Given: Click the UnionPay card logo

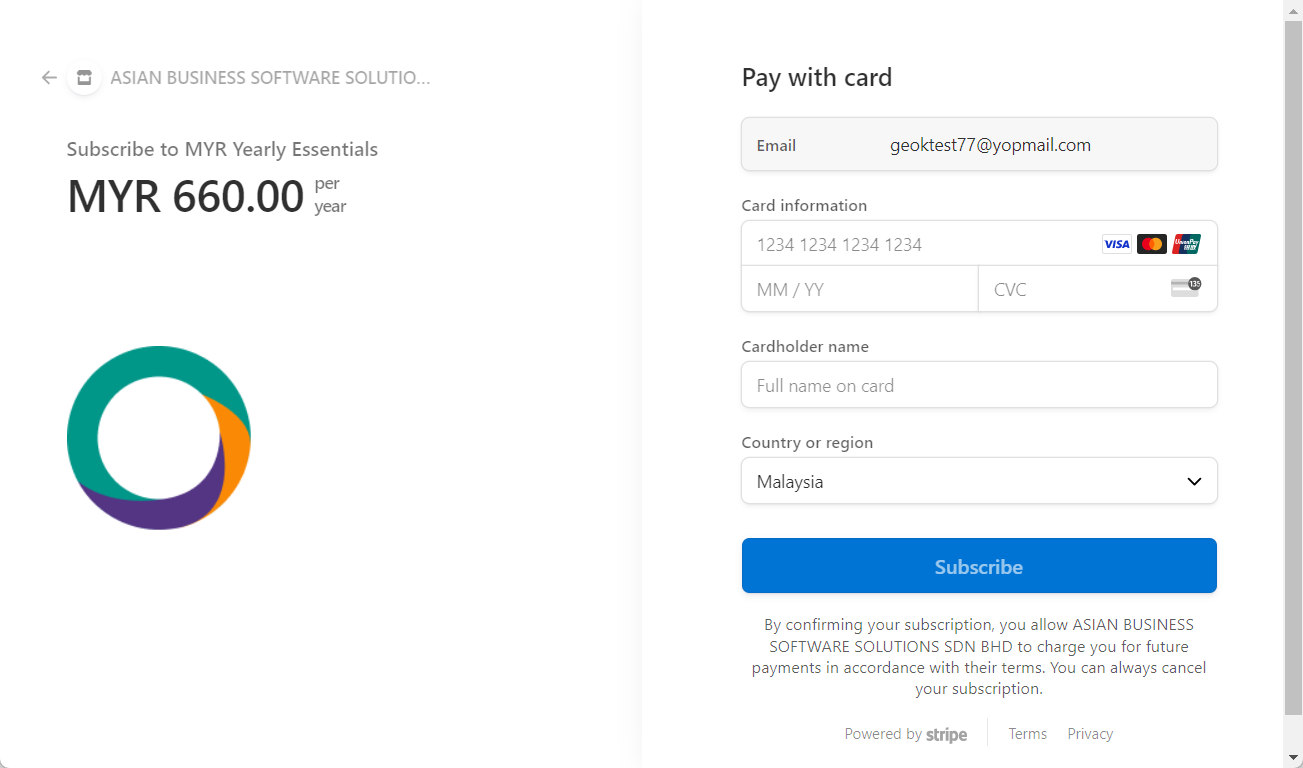Looking at the screenshot, I should (x=1186, y=244).
